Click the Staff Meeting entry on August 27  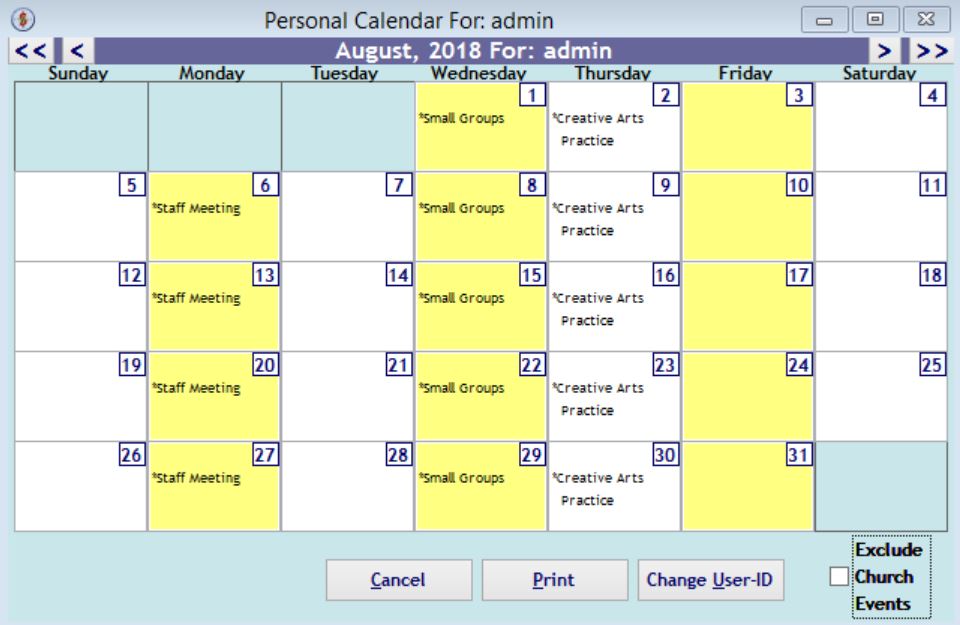(197, 478)
